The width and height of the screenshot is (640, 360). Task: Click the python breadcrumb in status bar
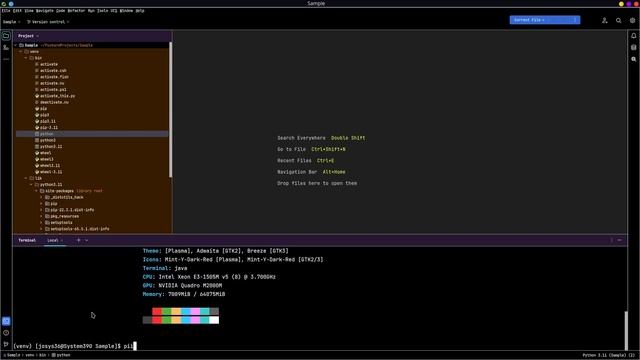[61, 356]
